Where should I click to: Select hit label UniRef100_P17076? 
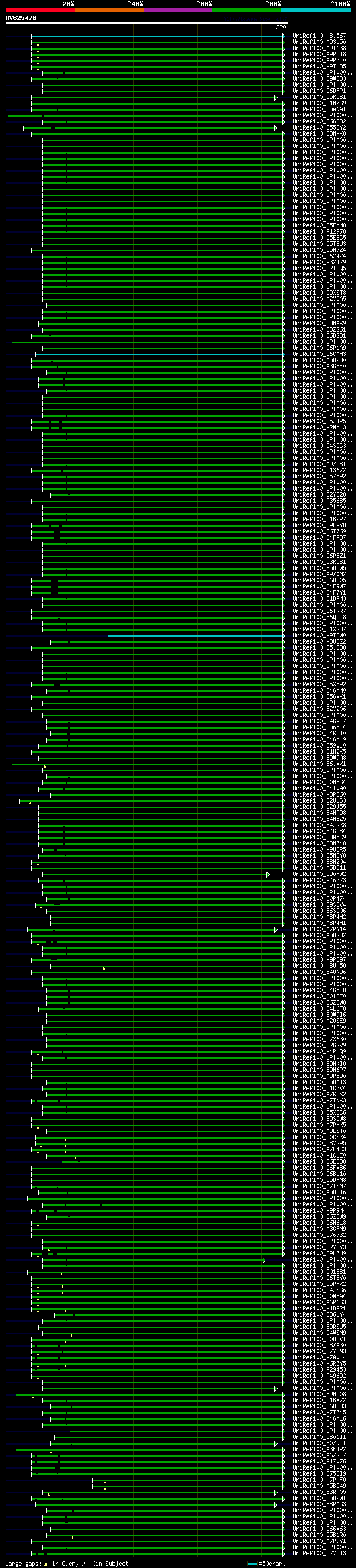point(319,1461)
